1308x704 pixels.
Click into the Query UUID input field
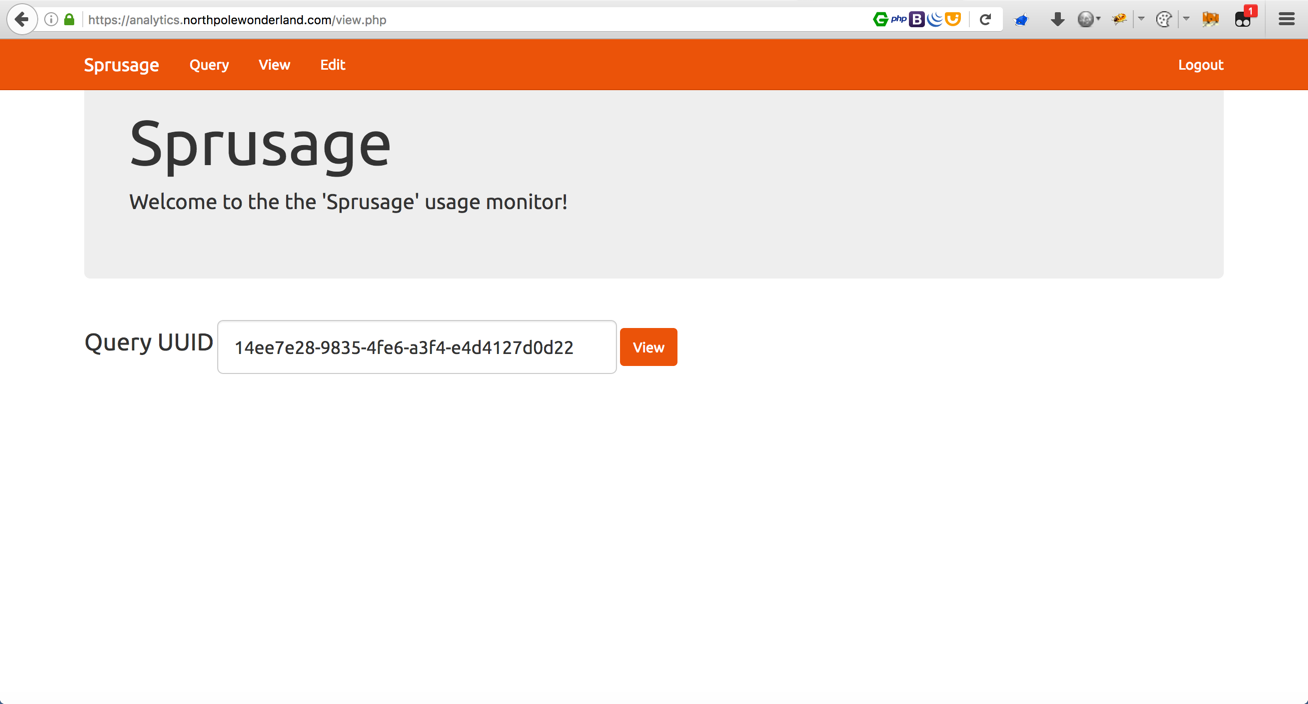pos(417,347)
